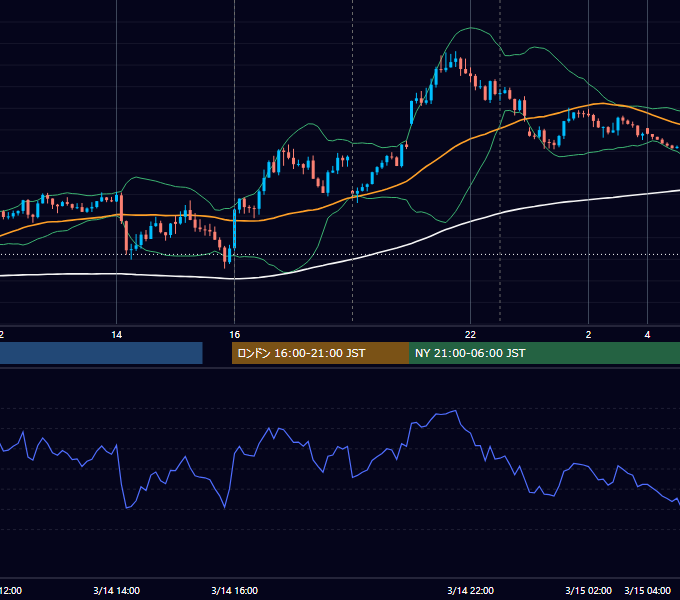The image size is (680, 600).
Task: Click the 22 hour axis label
Action: [x=471, y=335]
